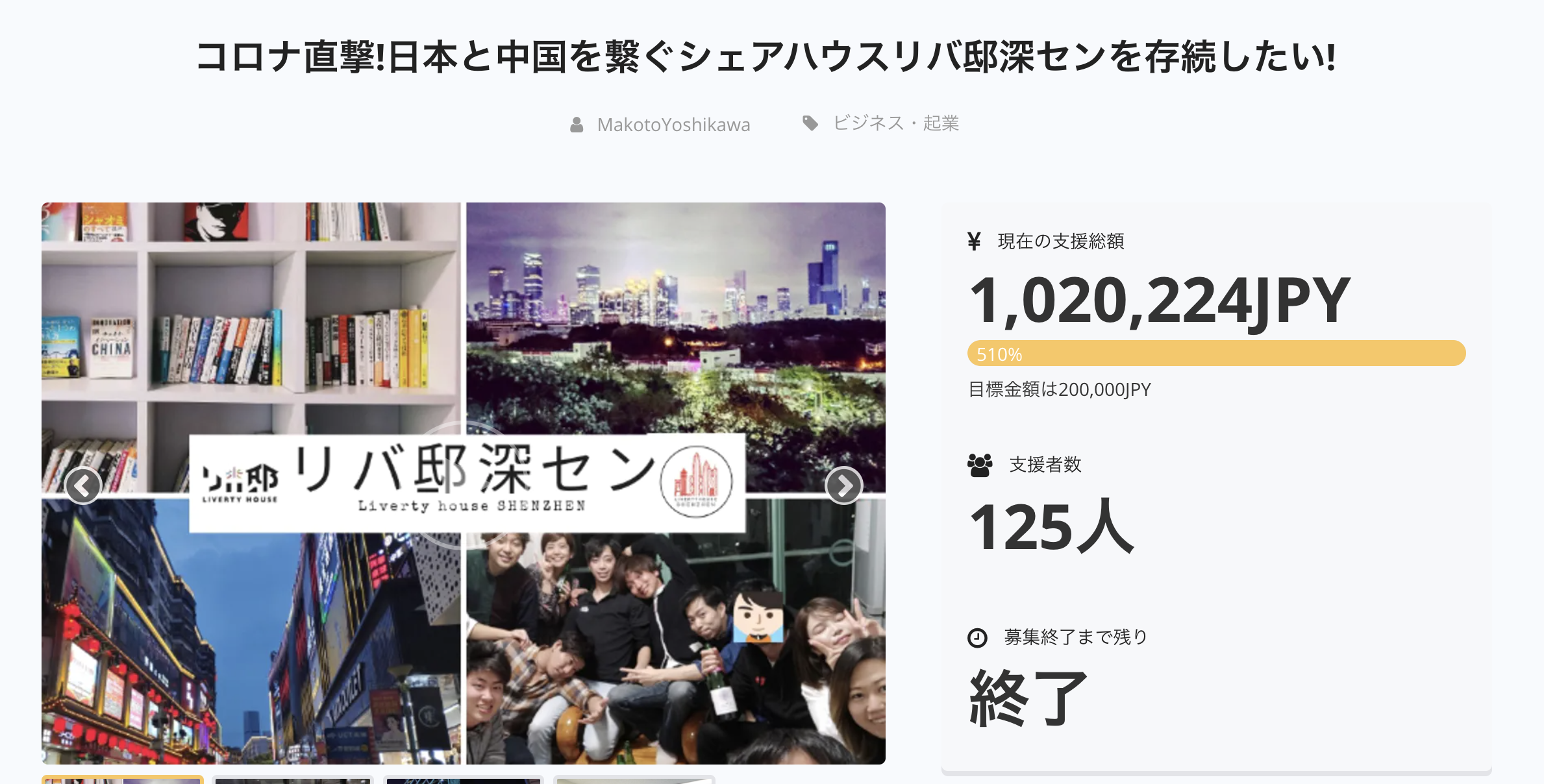This screenshot has height=784, width=1544.
Task: Click the 510% funding progress bar
Action: click(1216, 354)
